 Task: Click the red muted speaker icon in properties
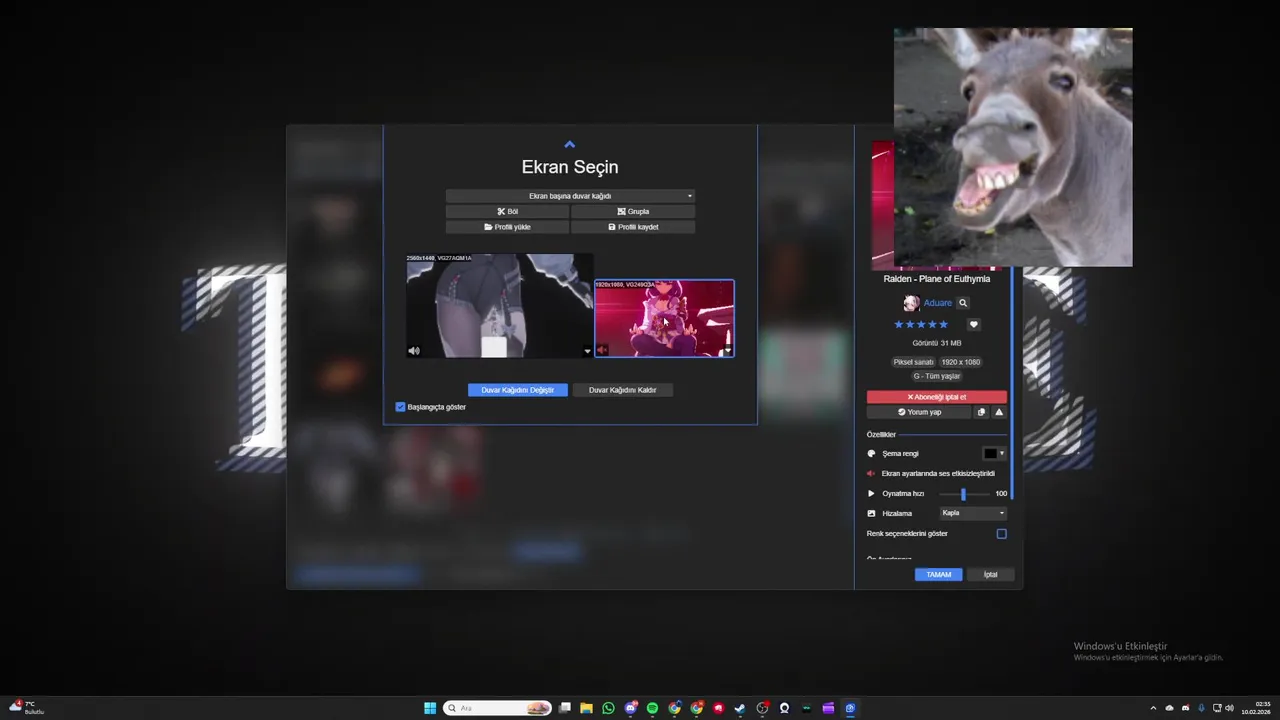point(871,473)
